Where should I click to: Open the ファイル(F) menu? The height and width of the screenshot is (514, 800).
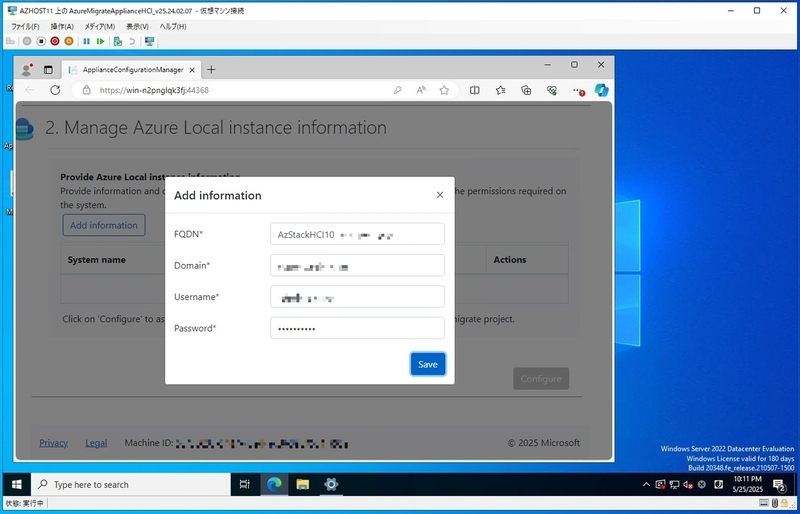[25, 27]
